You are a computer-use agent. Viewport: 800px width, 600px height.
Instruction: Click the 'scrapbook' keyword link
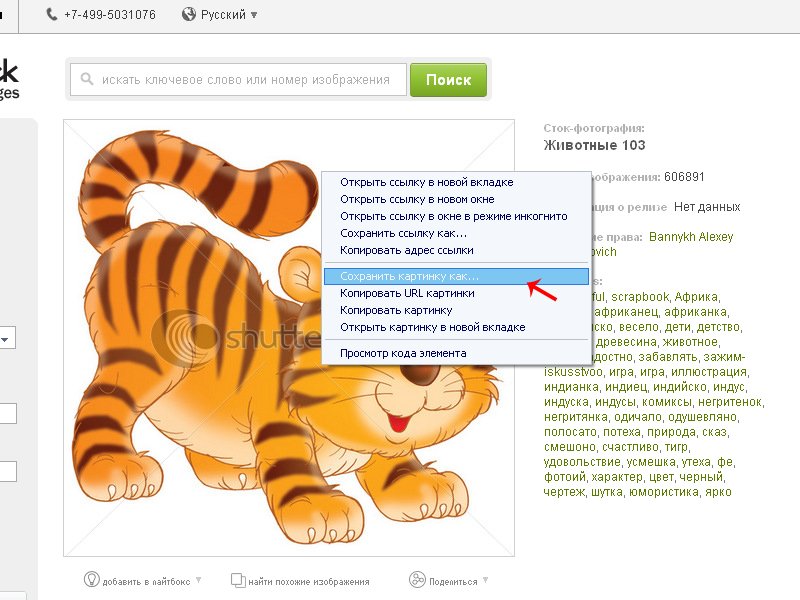coord(640,297)
